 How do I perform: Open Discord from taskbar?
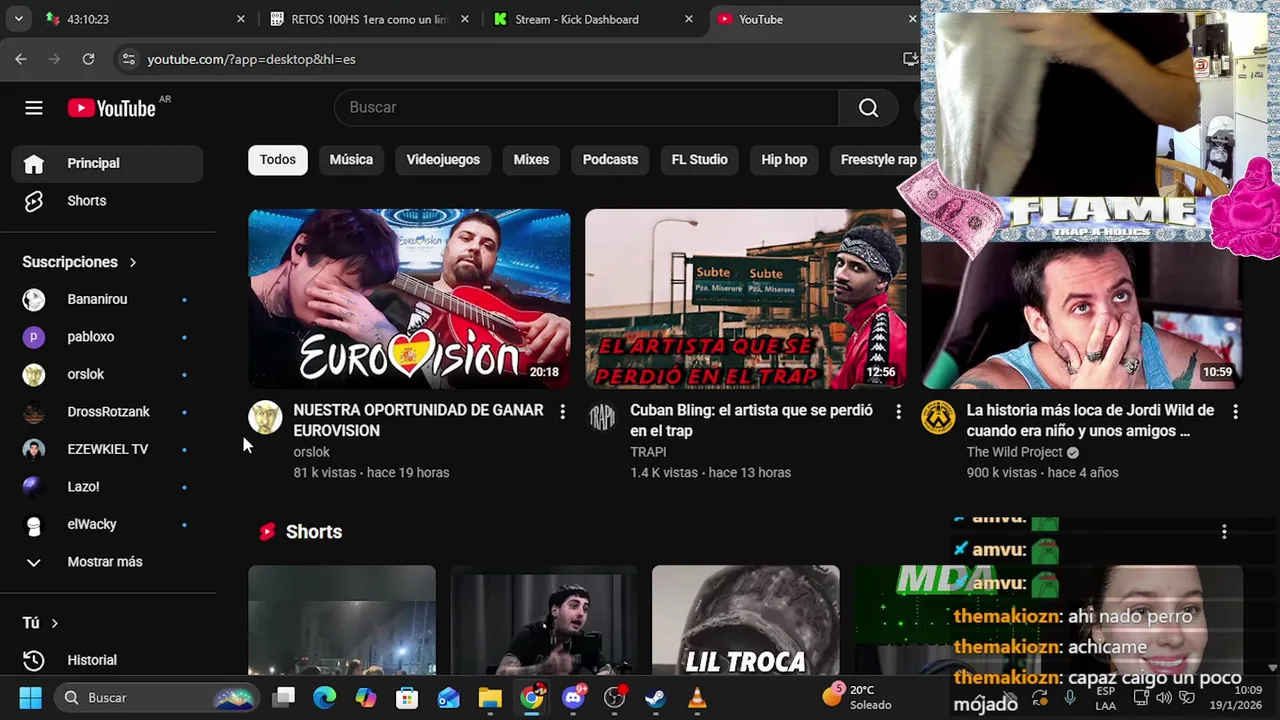pos(573,698)
